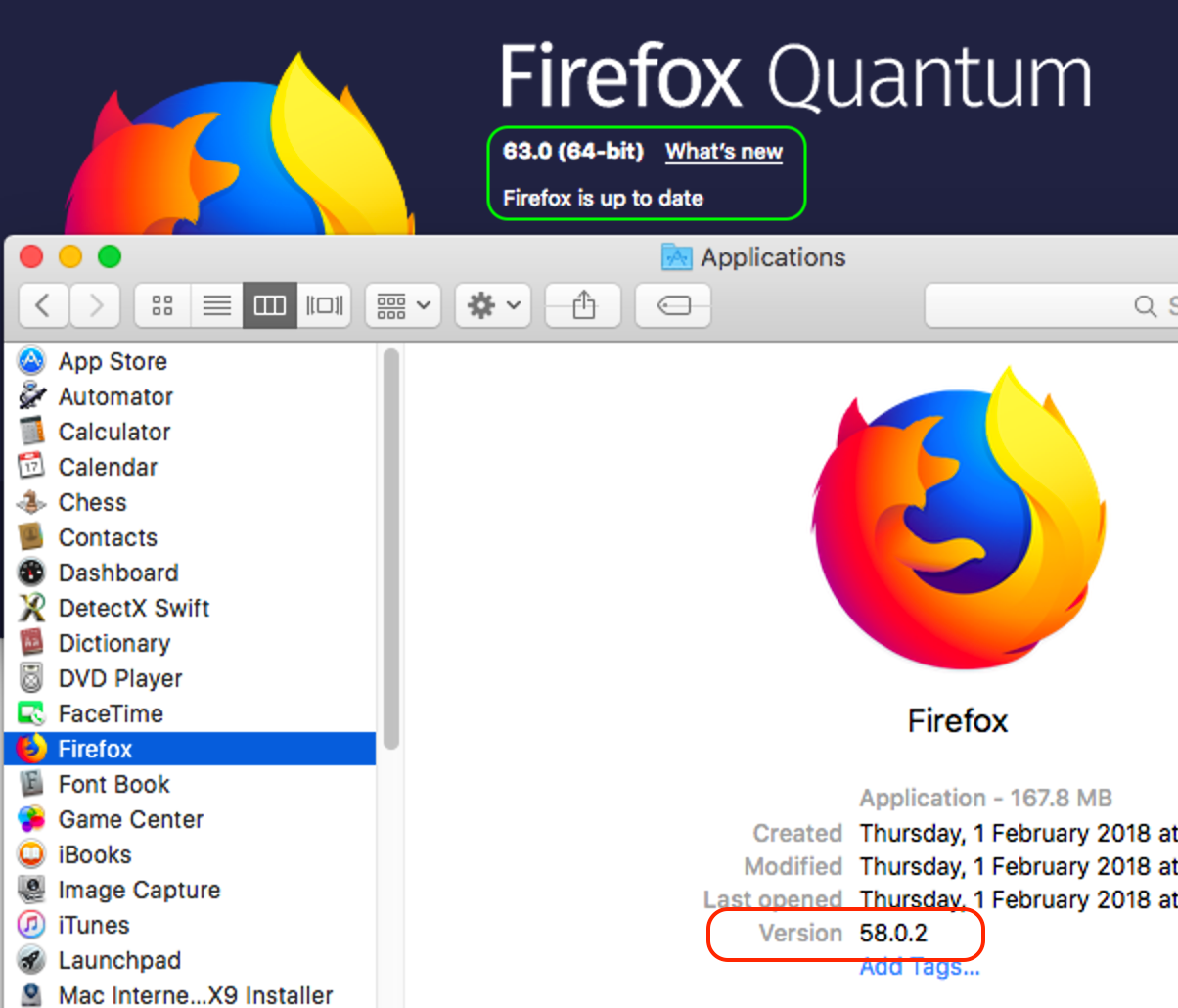The height and width of the screenshot is (1008, 1178).
Task: Click the Edit Tags toolbar button
Action: tap(673, 306)
